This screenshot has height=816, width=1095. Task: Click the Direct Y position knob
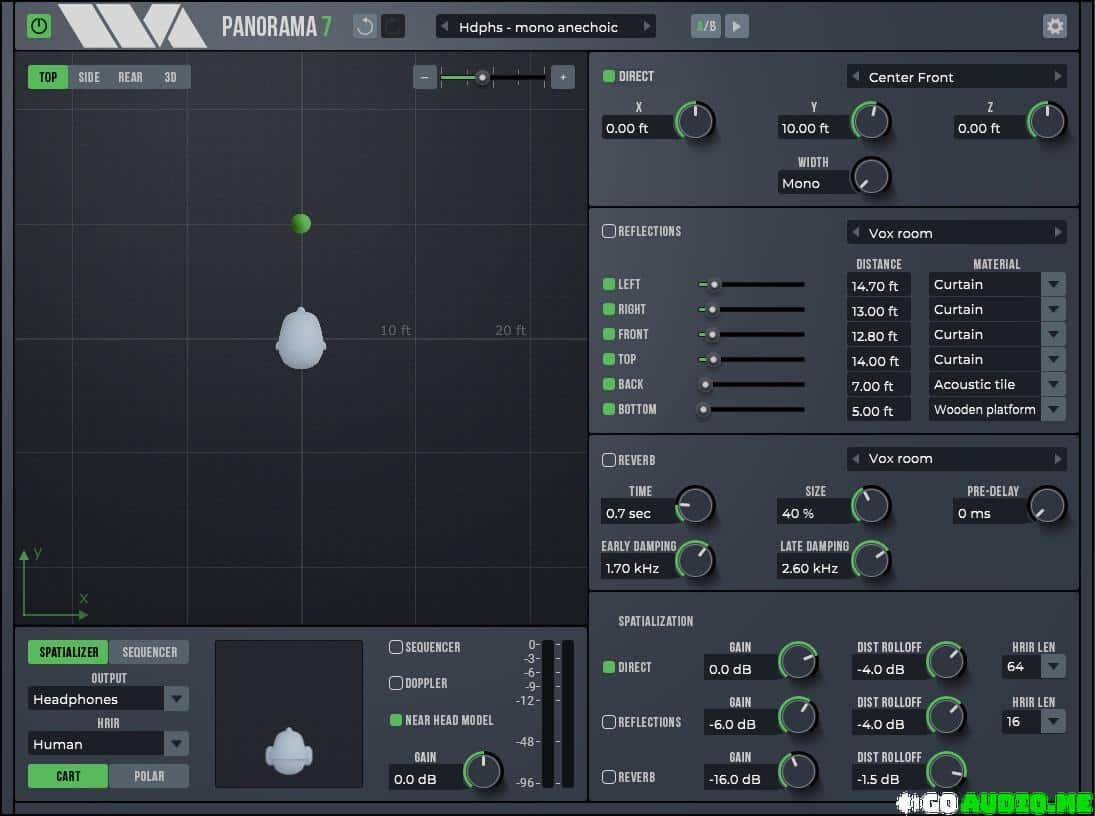pos(871,121)
